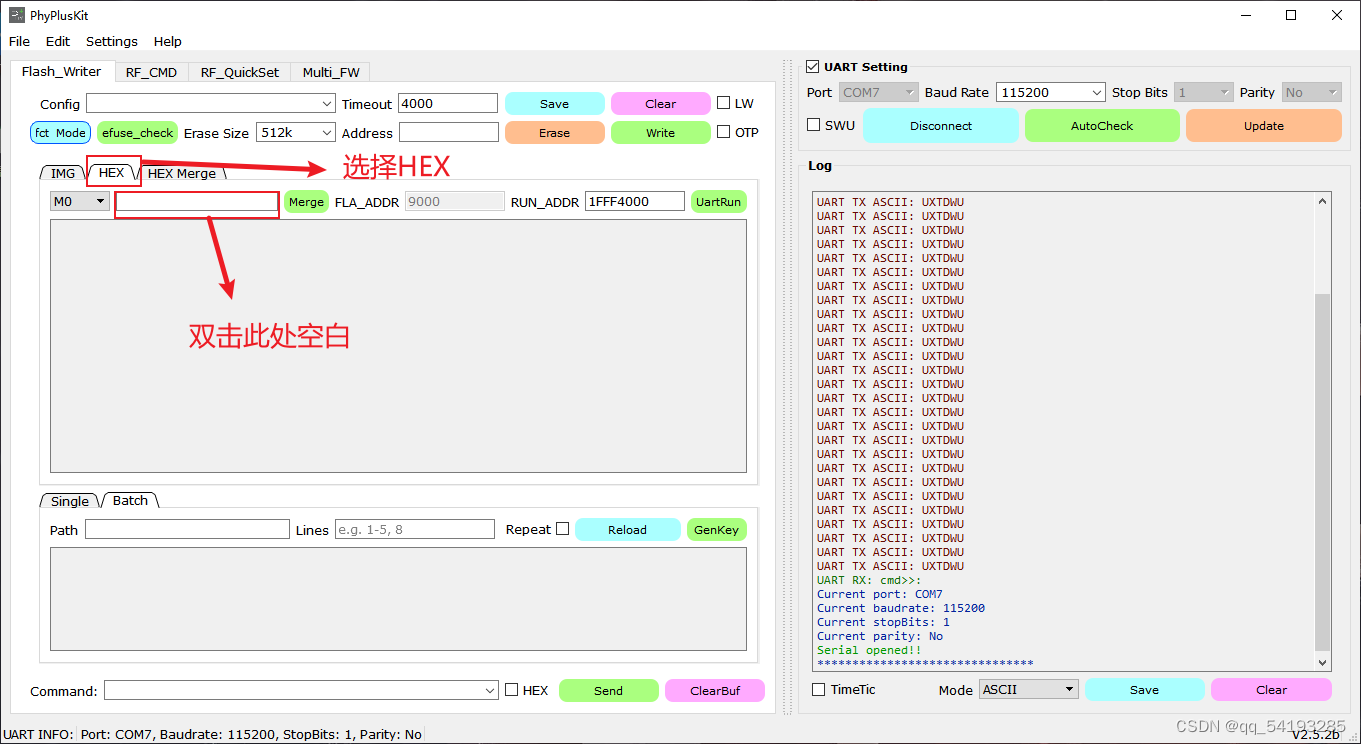1361x744 pixels.
Task: Click the "UART RX: cmd>>:" log line
Action: click(x=869, y=580)
